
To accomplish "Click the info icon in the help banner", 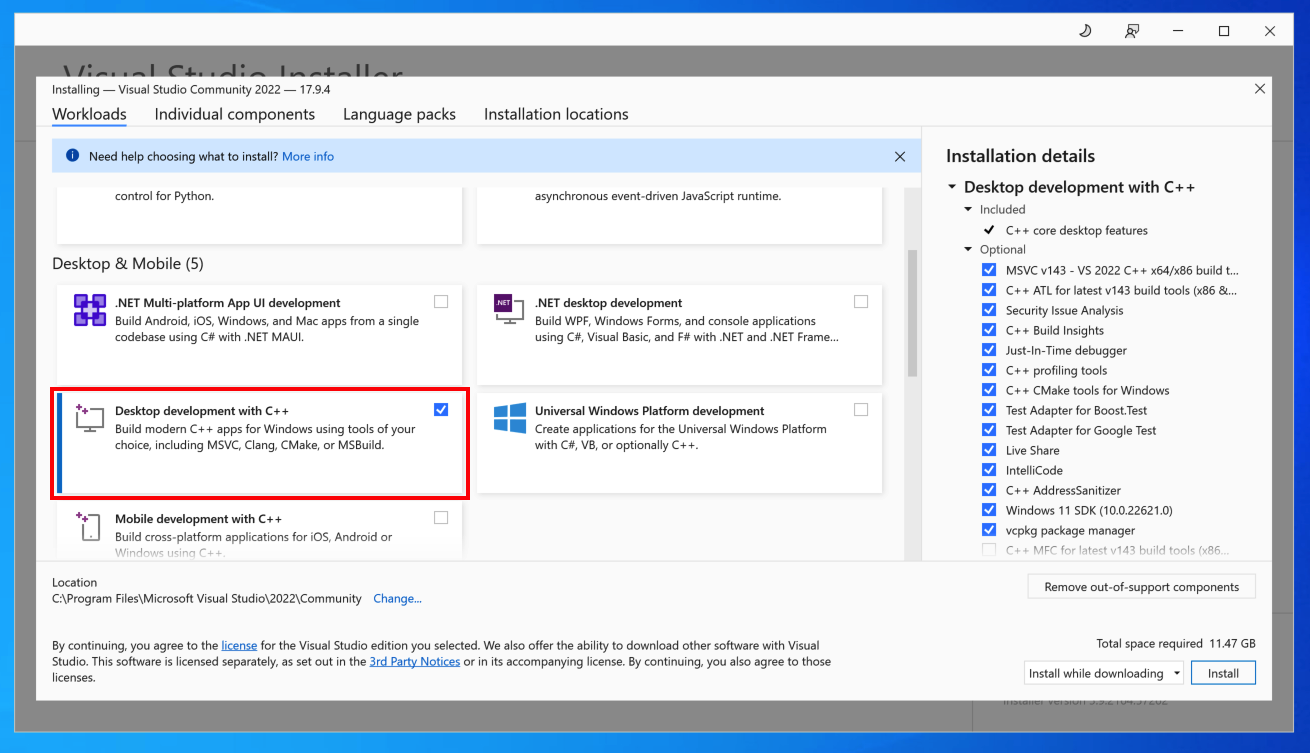I will 72,156.
